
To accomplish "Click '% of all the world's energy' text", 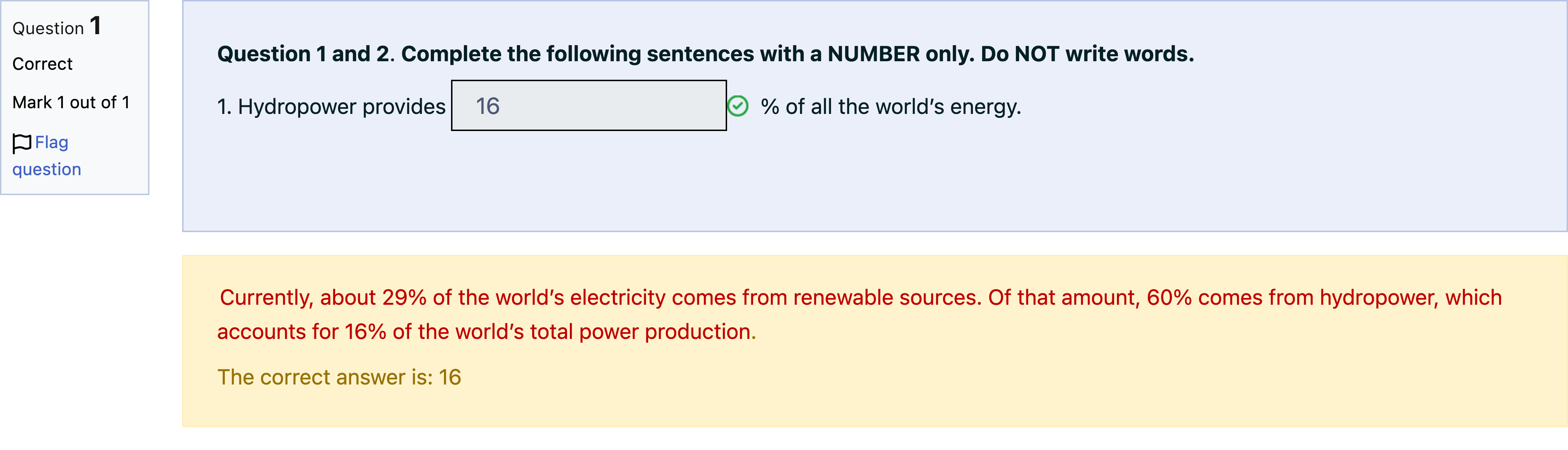I will (x=890, y=106).
